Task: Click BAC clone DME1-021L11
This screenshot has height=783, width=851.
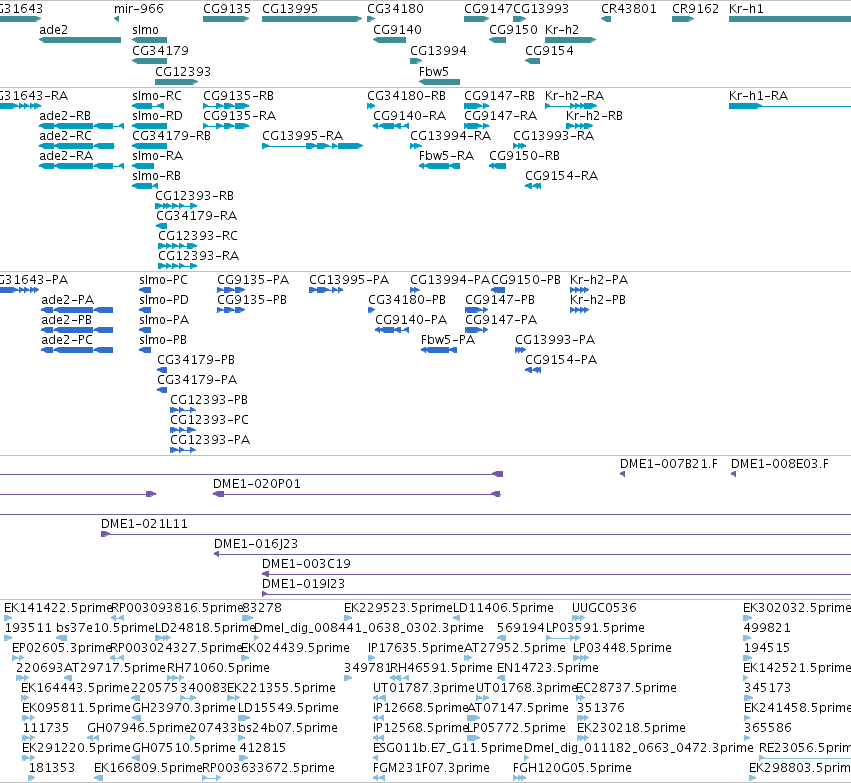Action: (x=144, y=524)
